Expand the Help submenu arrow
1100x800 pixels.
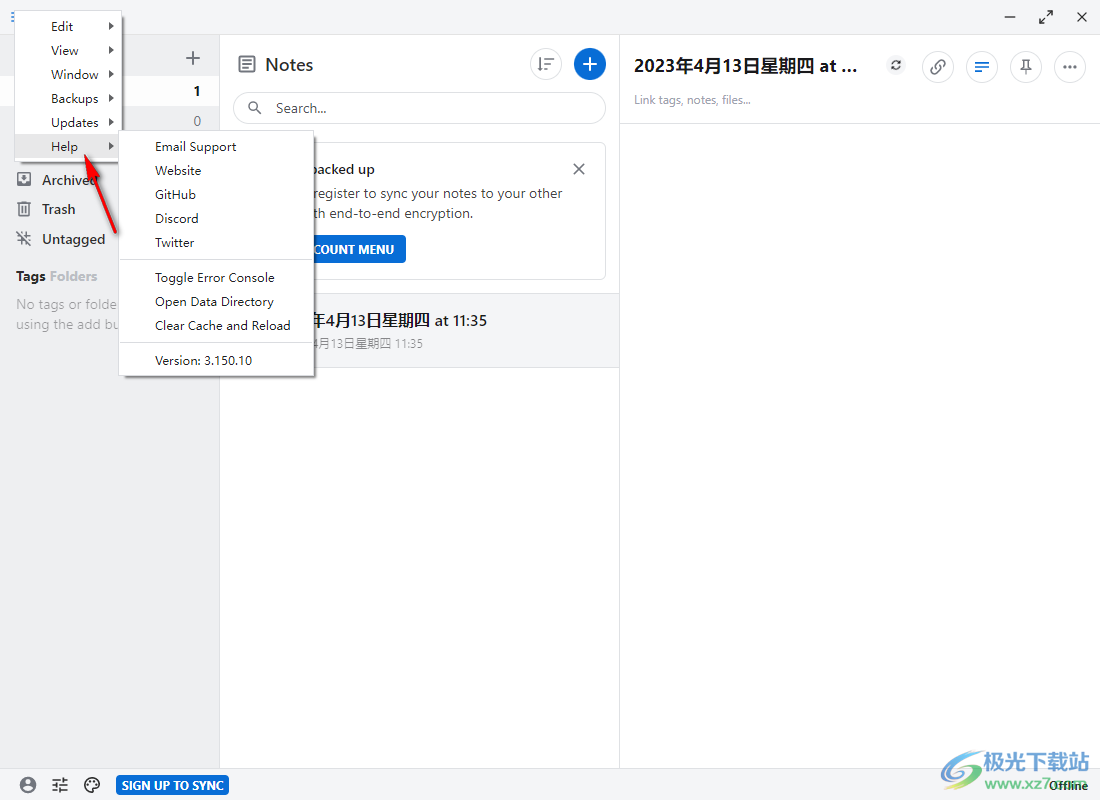(x=111, y=146)
